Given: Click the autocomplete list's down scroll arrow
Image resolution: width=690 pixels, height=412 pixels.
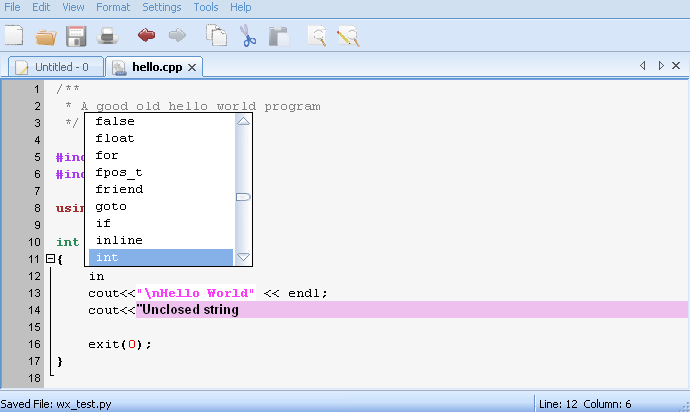Looking at the screenshot, I should point(243,257).
